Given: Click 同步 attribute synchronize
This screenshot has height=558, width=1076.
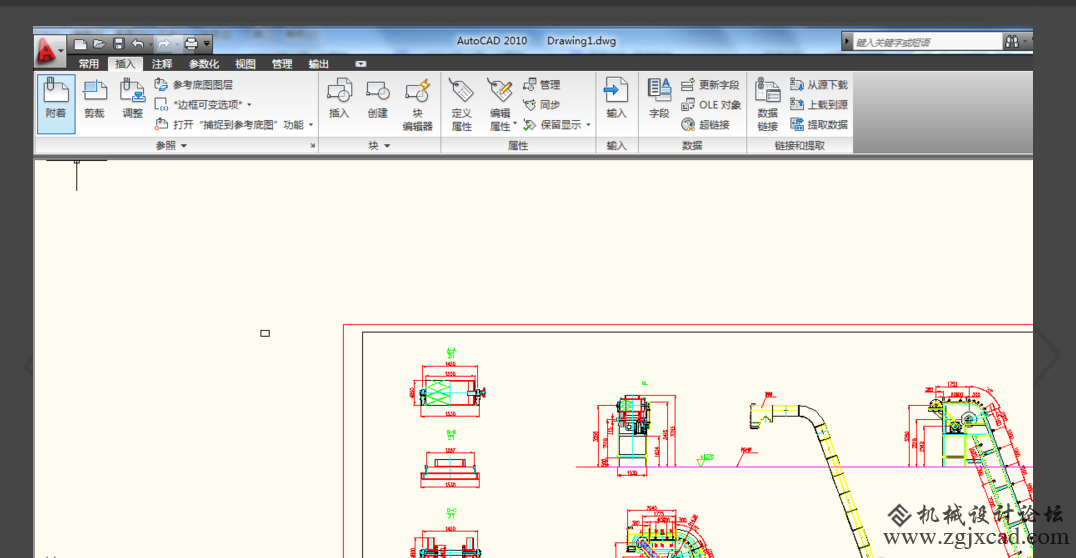Looking at the screenshot, I should tap(541, 104).
